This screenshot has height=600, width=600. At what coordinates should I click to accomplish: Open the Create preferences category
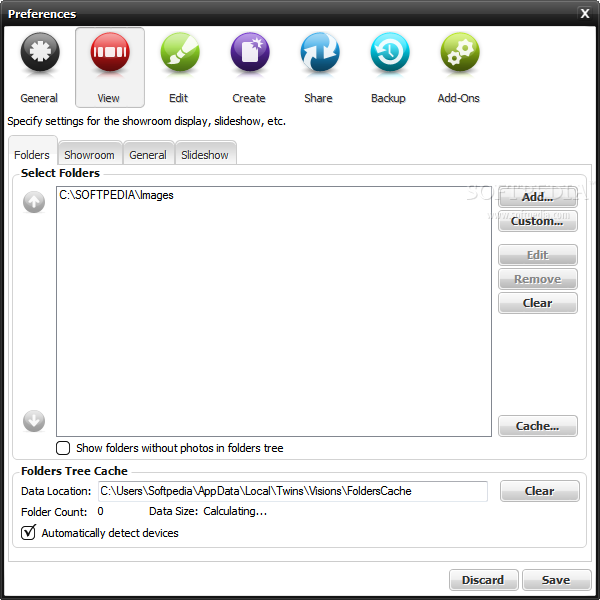pyautogui.click(x=249, y=67)
